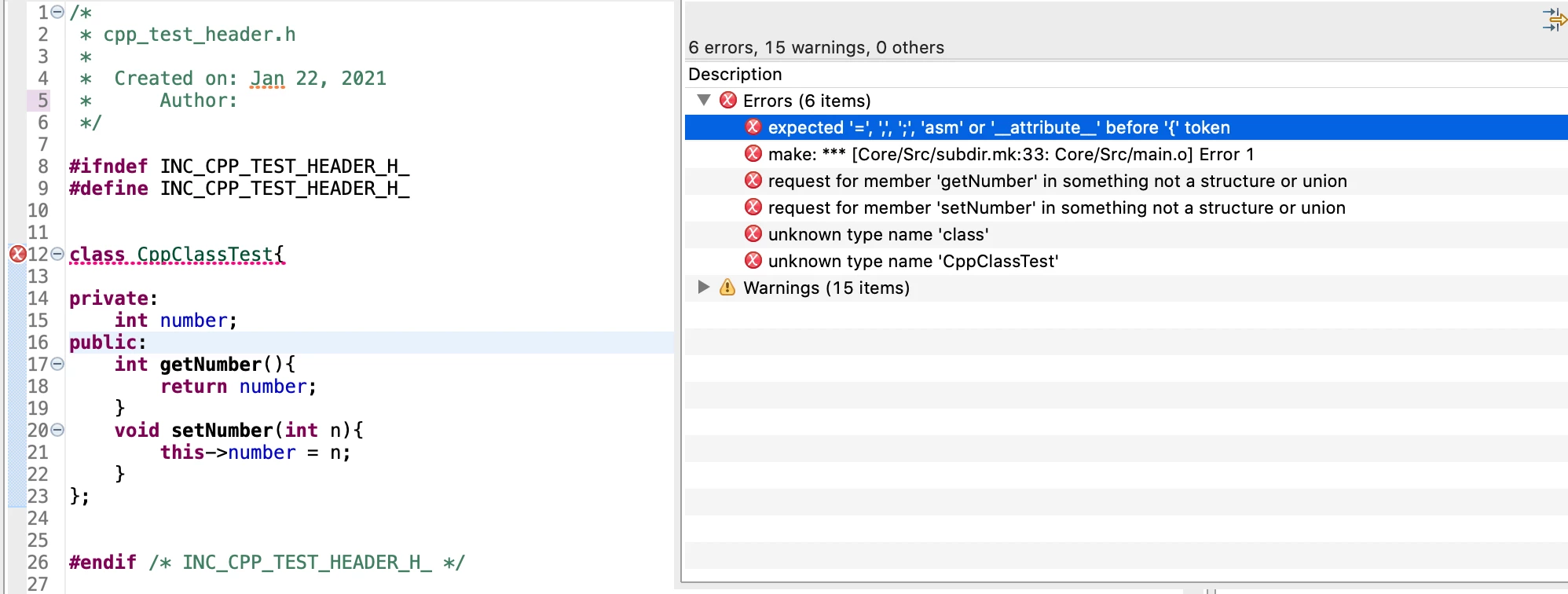Image resolution: width=1568 pixels, height=594 pixels.
Task: Click the '6 errors, 15 warnings, 0 others' summary
Action: (x=816, y=47)
